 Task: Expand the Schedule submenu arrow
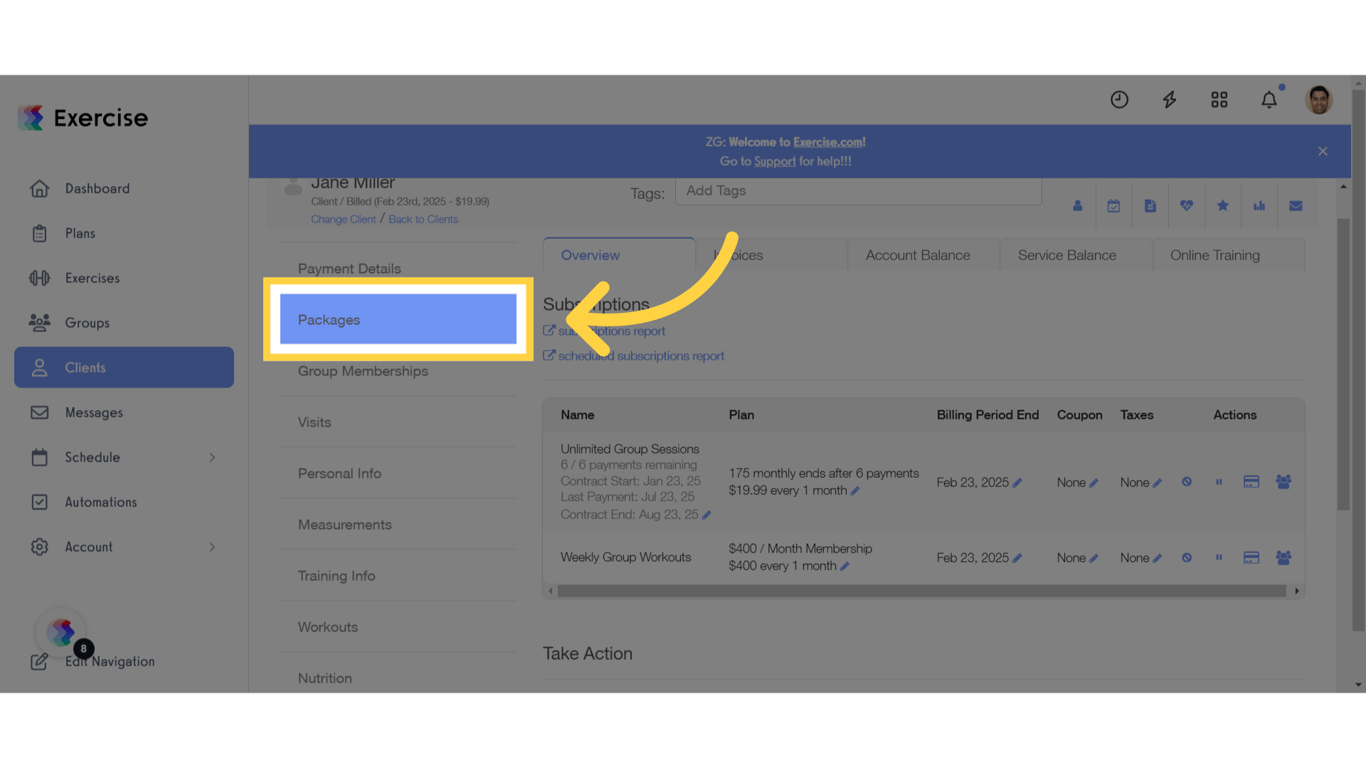[212, 457]
